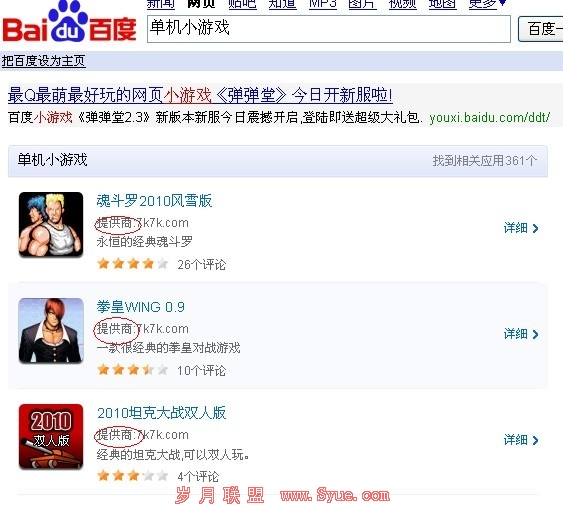The height and width of the screenshot is (505, 563).
Task: Open the 弹弹堂 sponsored ad headline link
Action: [x=200, y=96]
